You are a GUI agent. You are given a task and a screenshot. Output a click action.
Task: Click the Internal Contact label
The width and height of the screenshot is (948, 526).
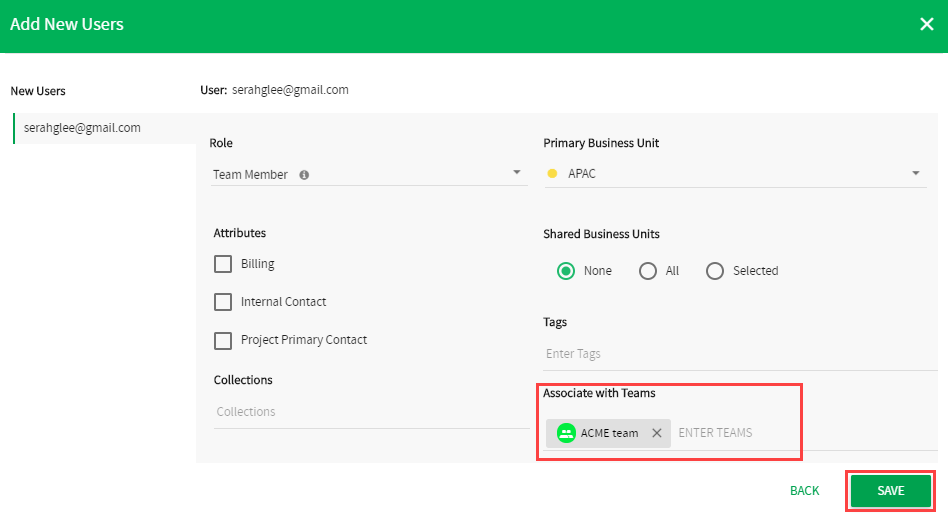tap(283, 302)
